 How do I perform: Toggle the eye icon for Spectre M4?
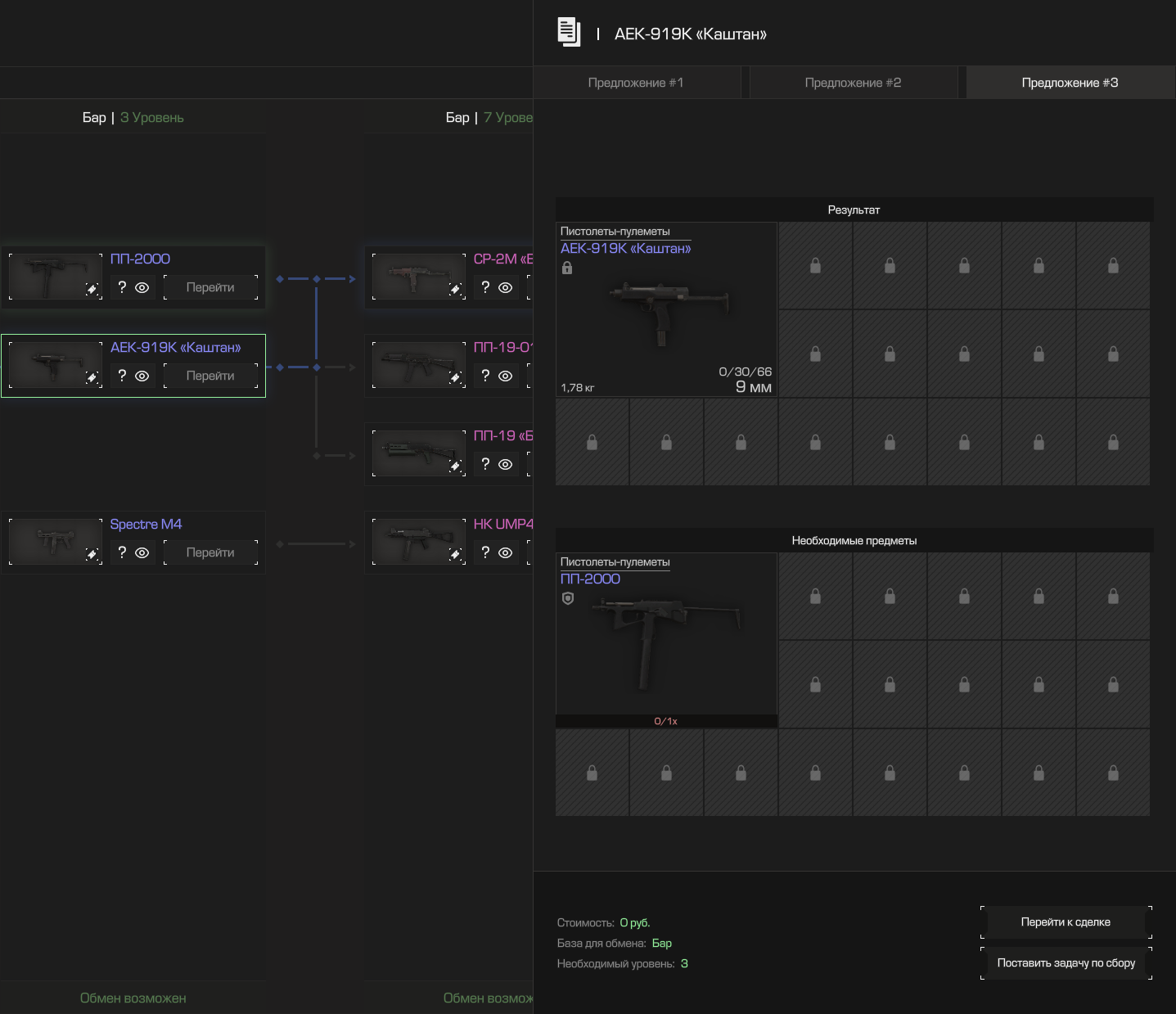[142, 552]
